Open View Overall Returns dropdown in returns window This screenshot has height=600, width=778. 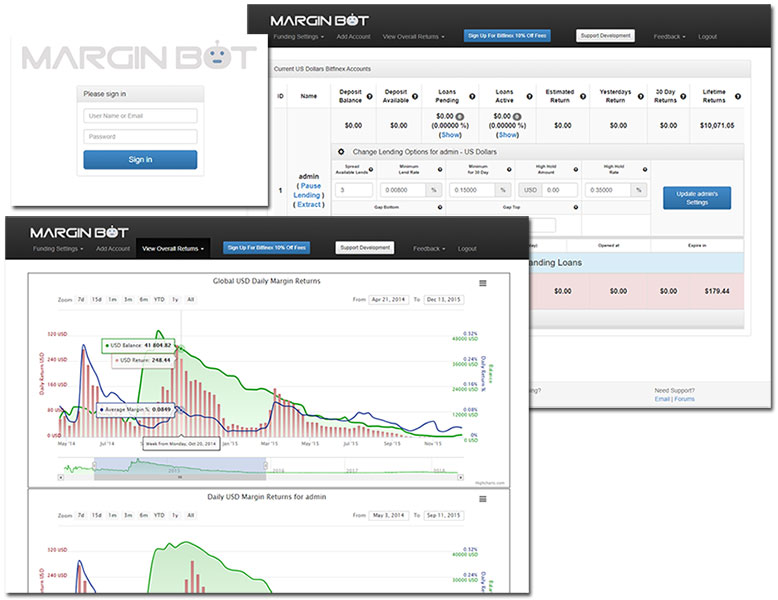point(173,249)
